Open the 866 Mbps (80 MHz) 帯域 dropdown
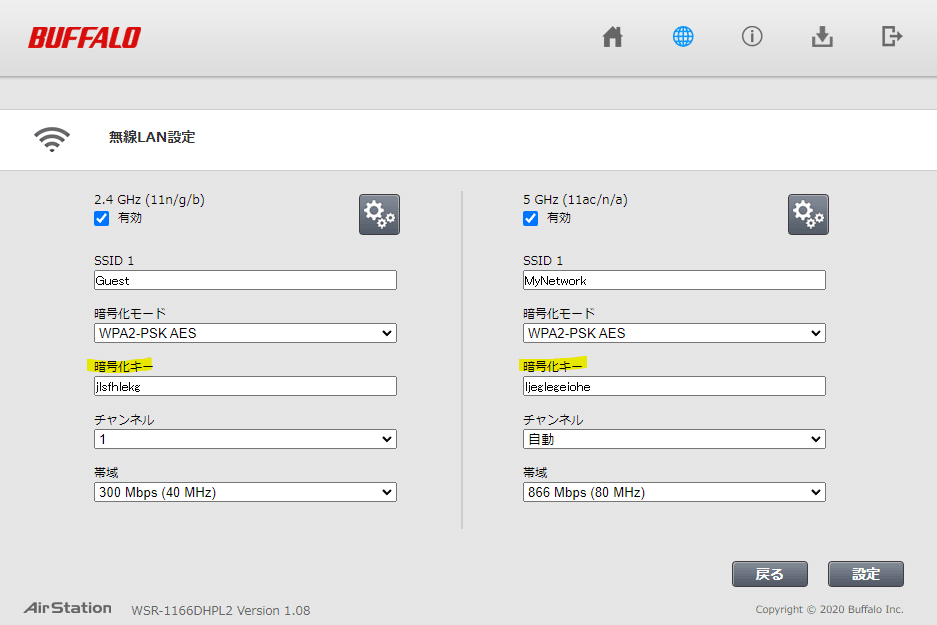The height and width of the screenshot is (625, 937). [674, 492]
